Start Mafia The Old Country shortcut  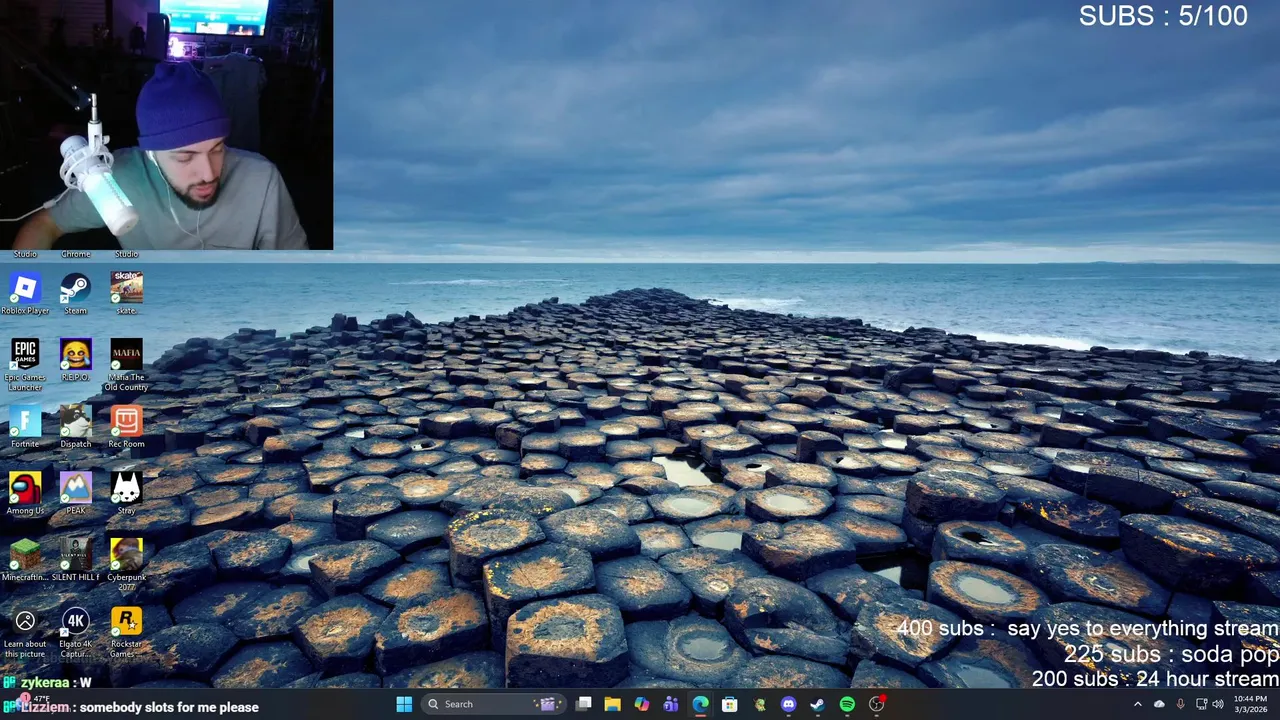(126, 365)
